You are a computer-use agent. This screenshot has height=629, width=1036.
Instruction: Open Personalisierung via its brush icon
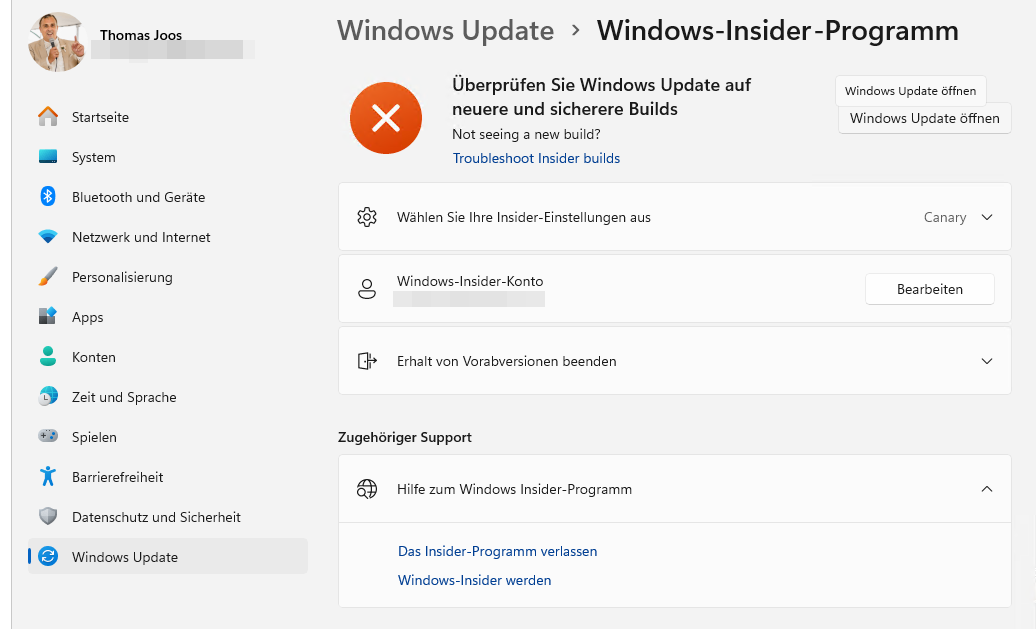coord(48,277)
